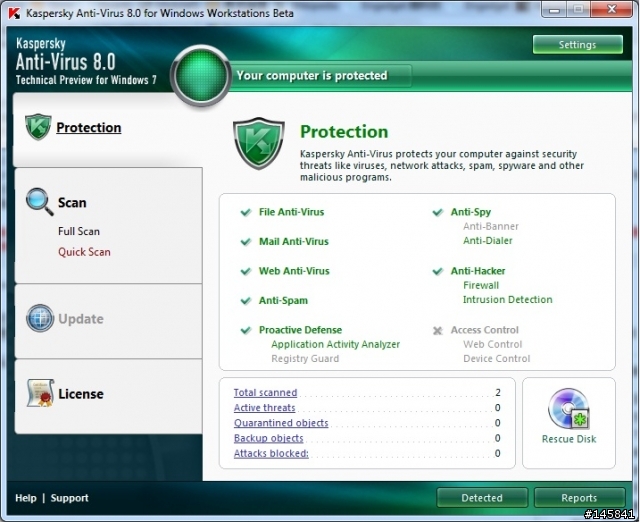The height and width of the screenshot is (522, 640).
Task: Click checkmark next to Web Anti-Virus
Action: (x=246, y=271)
